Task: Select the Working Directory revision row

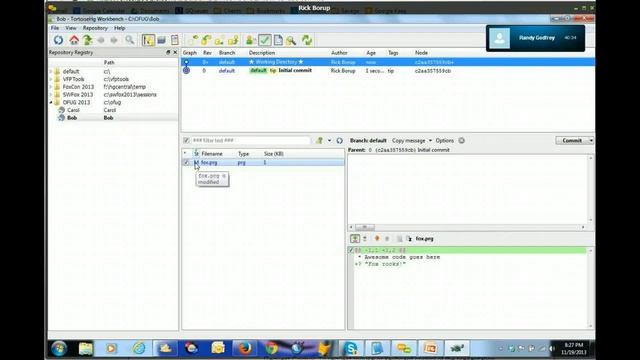Action: tap(388, 62)
